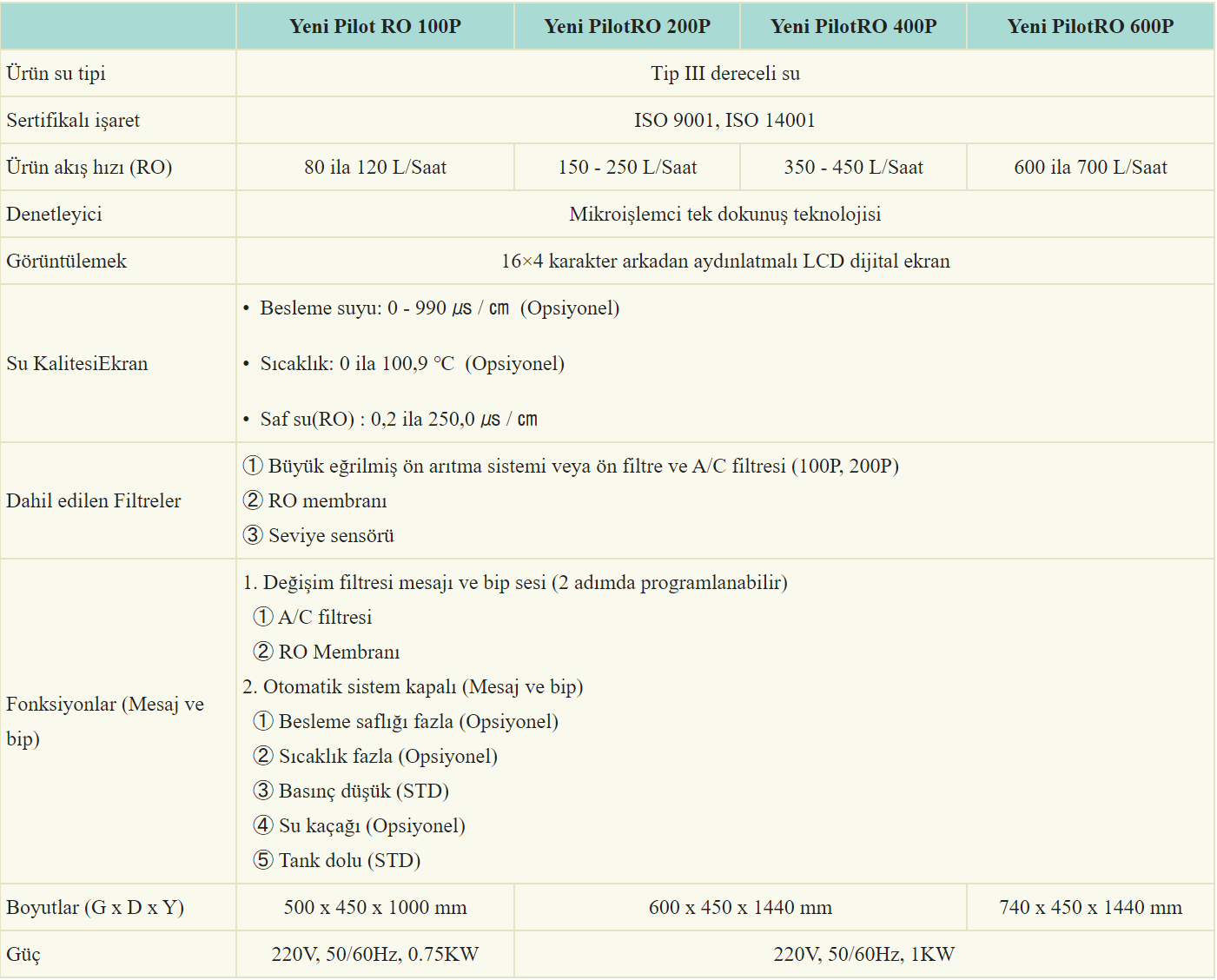Image resolution: width=1217 pixels, height=980 pixels.
Task: Click the 'A/C filtresi' sub-item
Action: pyautogui.click(x=313, y=617)
